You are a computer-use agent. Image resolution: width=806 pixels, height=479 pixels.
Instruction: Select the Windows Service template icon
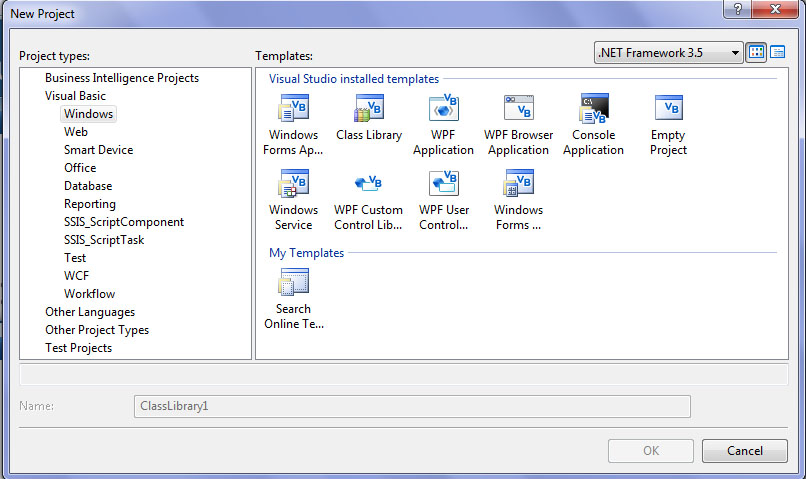click(x=294, y=183)
